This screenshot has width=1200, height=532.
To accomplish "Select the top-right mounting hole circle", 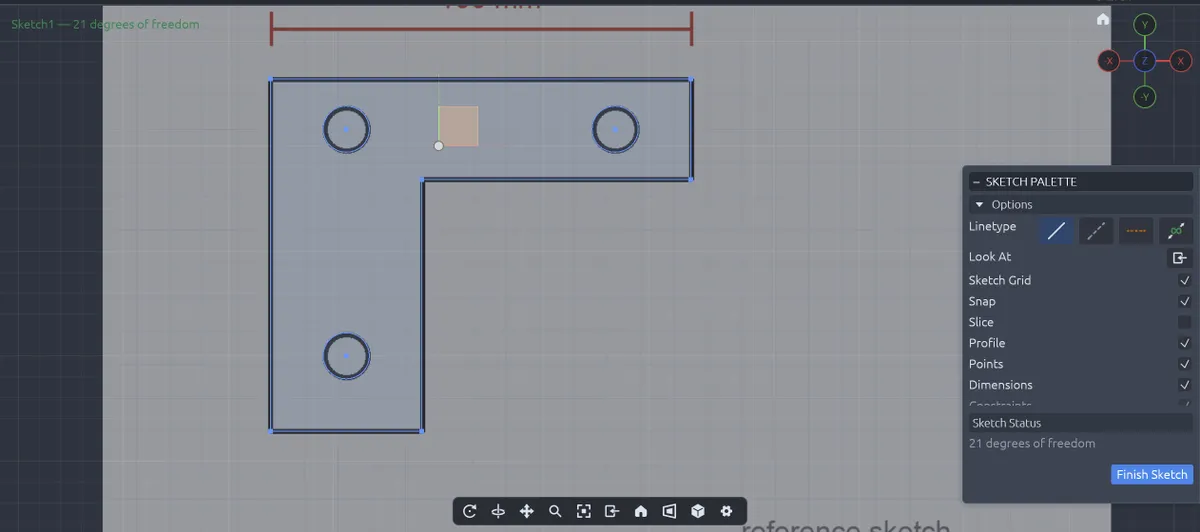I will click(616, 129).
